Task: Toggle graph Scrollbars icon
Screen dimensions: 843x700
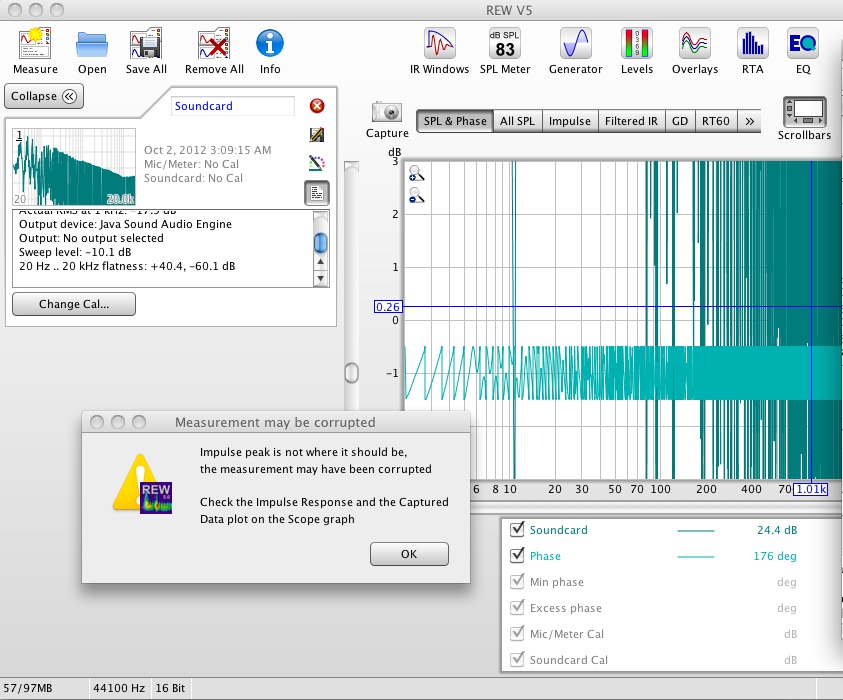Action: tap(804, 111)
